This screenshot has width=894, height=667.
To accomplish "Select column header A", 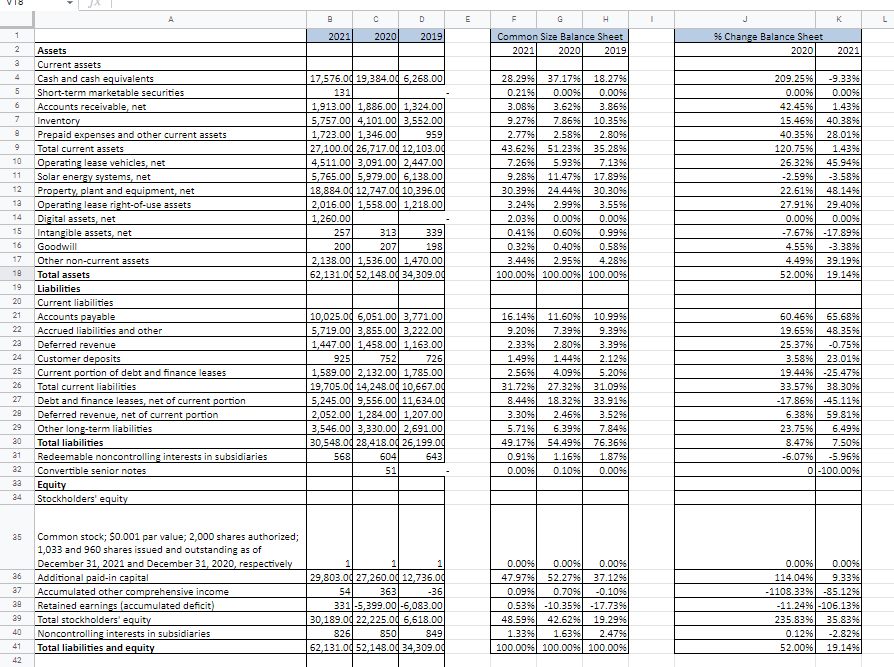I will tap(170, 19).
